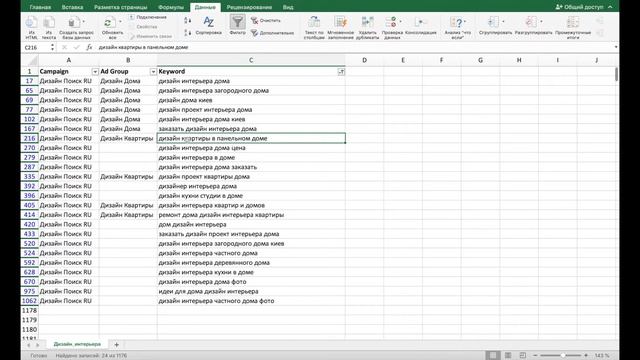Select the Дизайн_интерьера sheet tab
This screenshot has width=640, height=360.
coord(77,344)
